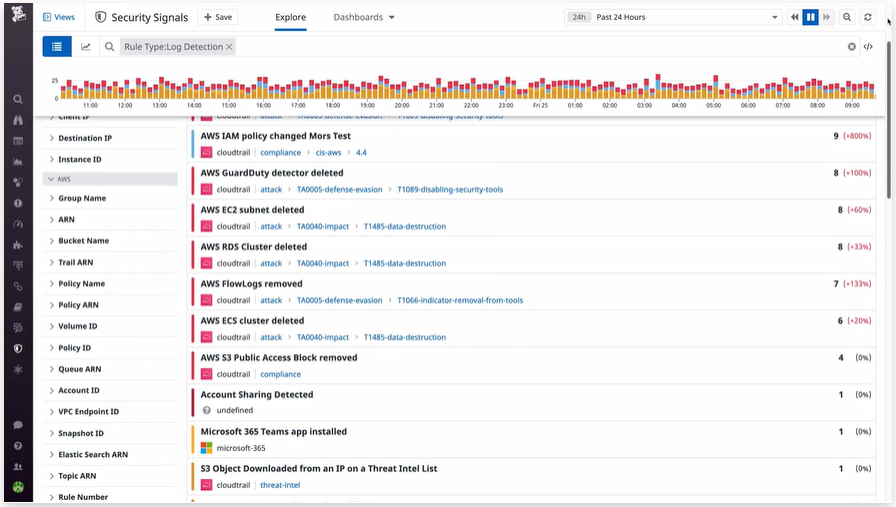Refresh the signals with reload icon

point(867,17)
